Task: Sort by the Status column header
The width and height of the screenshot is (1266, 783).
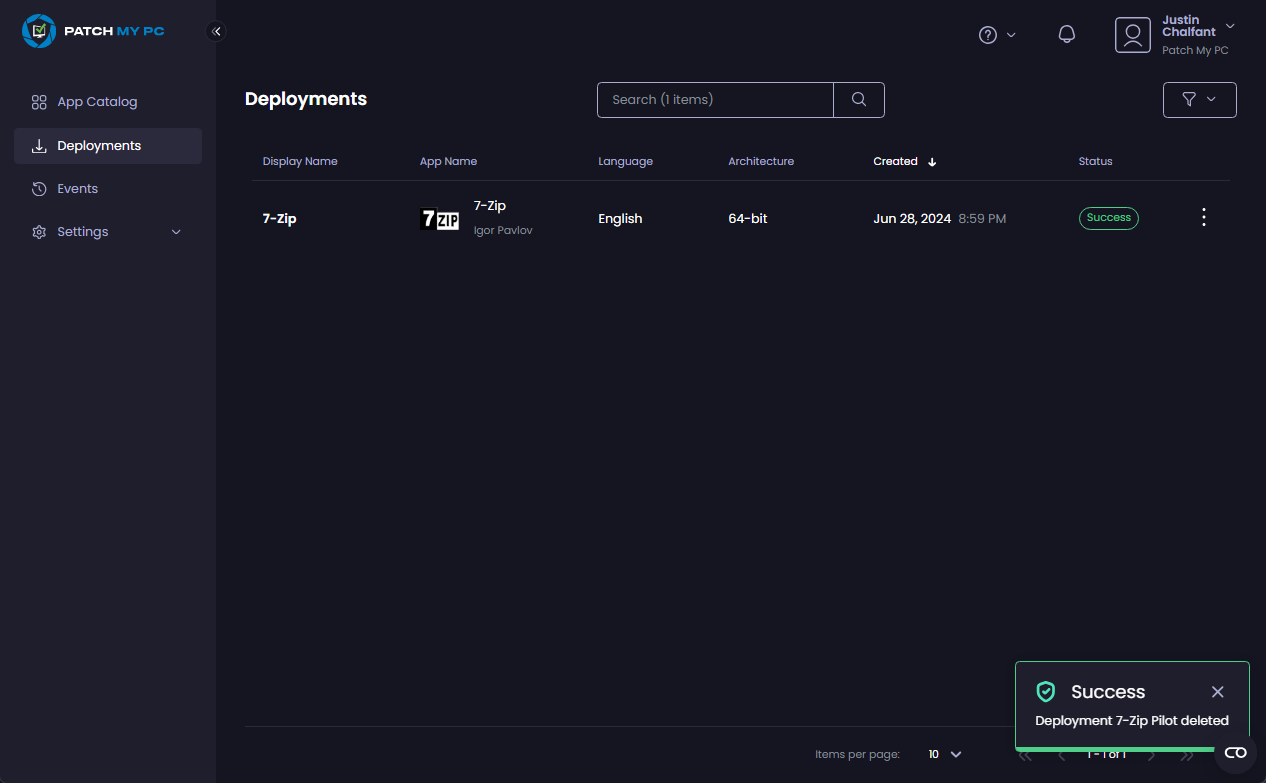Action: (1095, 161)
